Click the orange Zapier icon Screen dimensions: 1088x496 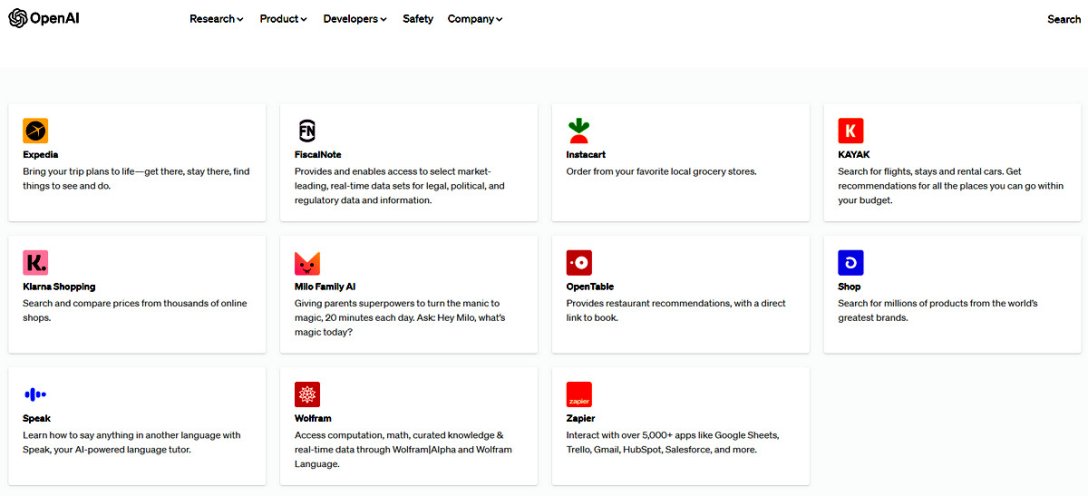(579, 395)
